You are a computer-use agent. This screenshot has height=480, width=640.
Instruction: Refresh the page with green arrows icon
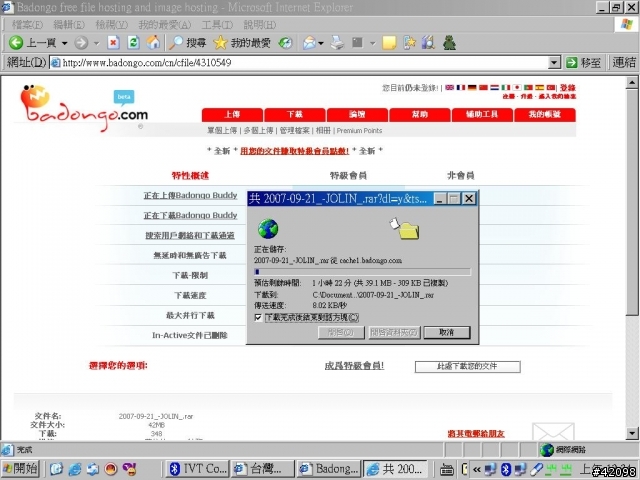tap(133, 42)
